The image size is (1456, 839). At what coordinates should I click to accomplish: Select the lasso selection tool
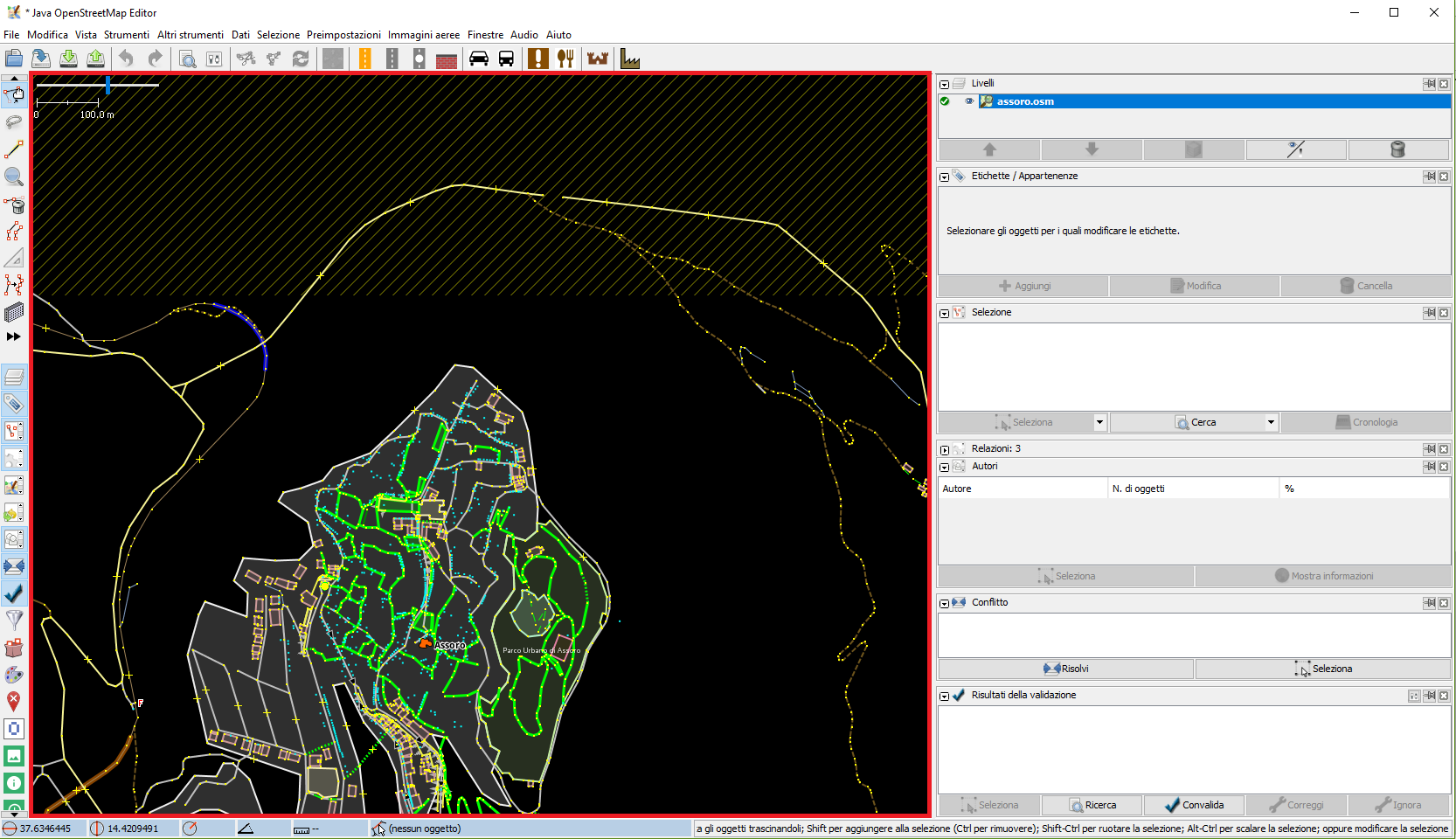[x=14, y=122]
